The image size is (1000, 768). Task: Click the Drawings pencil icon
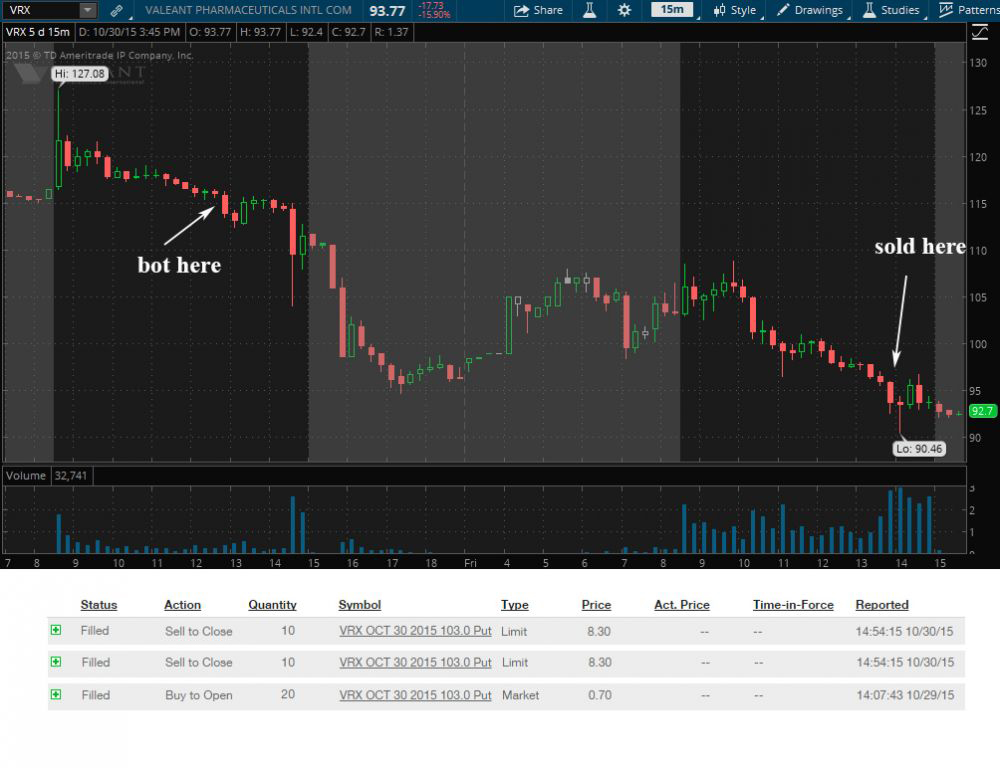784,10
